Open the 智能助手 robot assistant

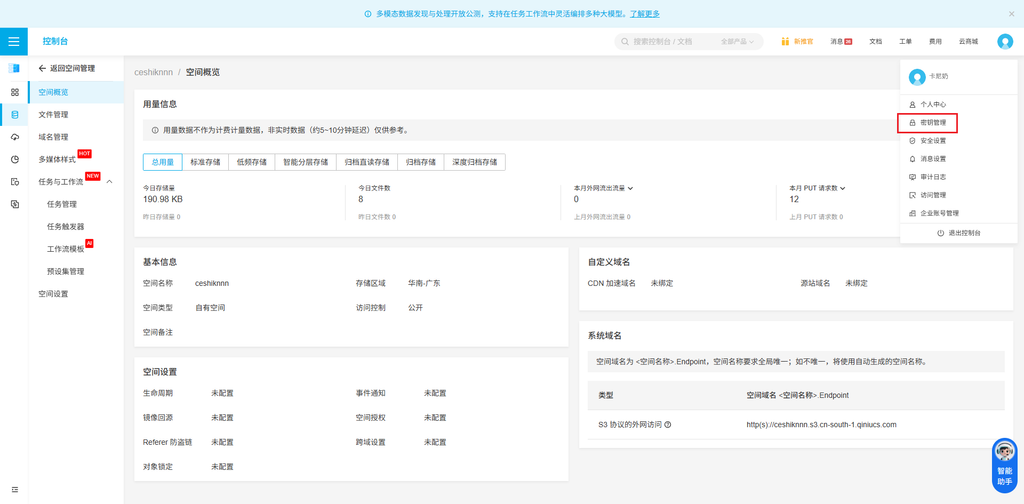pyautogui.click(x=1004, y=465)
